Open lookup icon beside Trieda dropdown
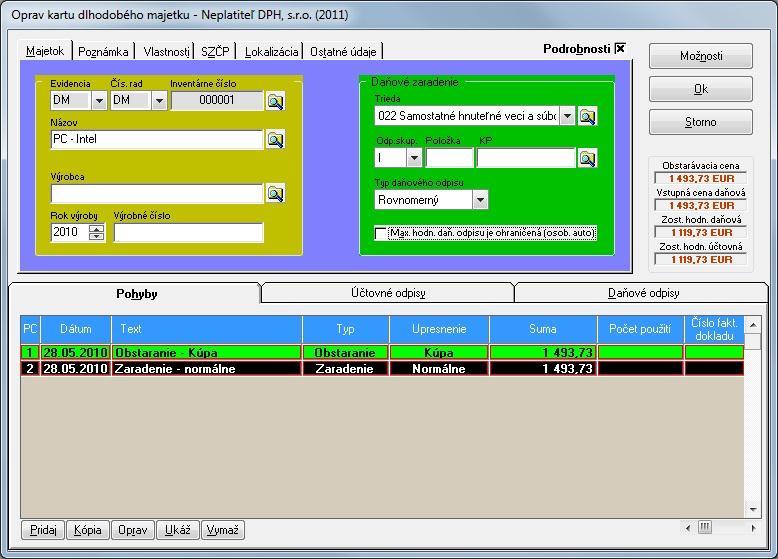The height and width of the screenshot is (559, 778). coord(587,116)
